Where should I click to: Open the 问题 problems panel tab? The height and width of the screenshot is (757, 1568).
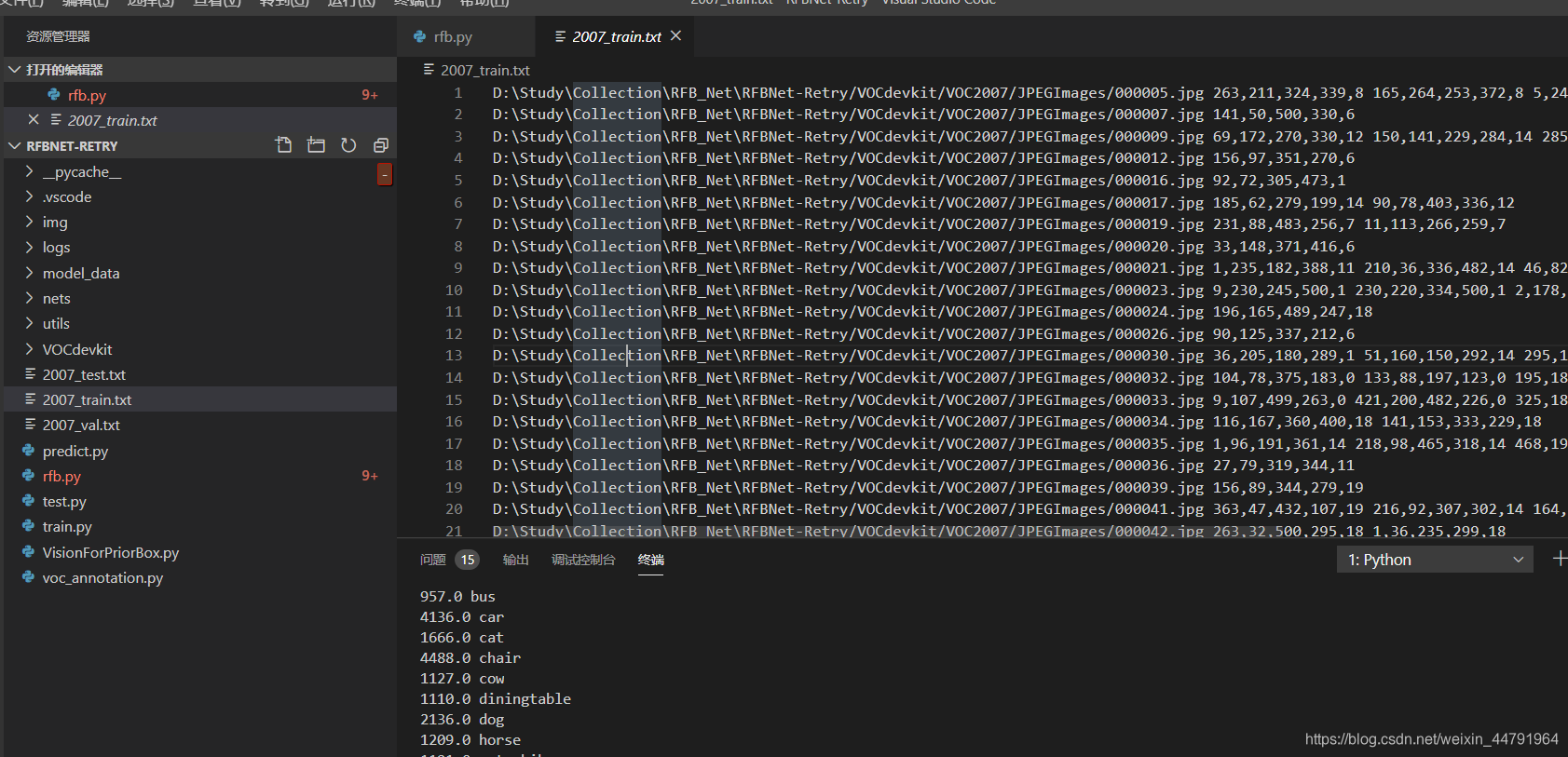tap(432, 560)
